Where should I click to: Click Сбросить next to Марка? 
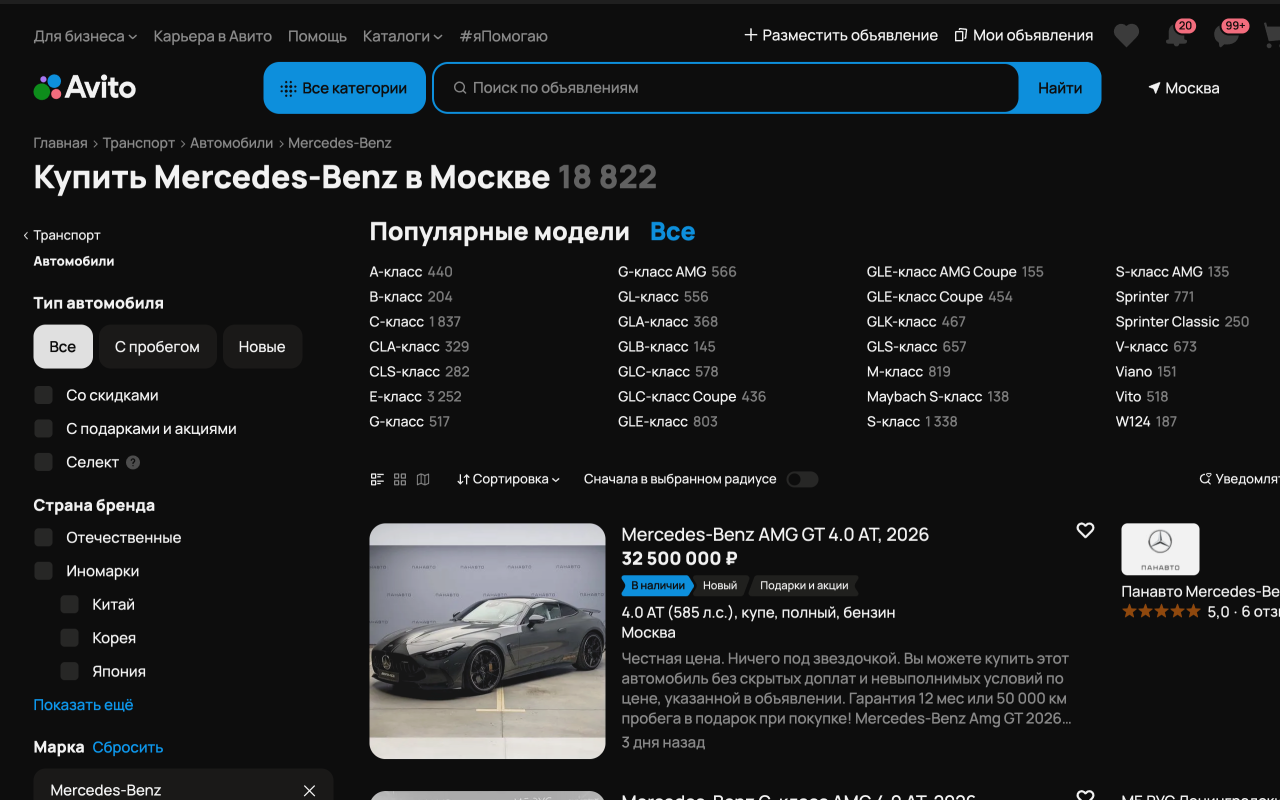[128, 747]
